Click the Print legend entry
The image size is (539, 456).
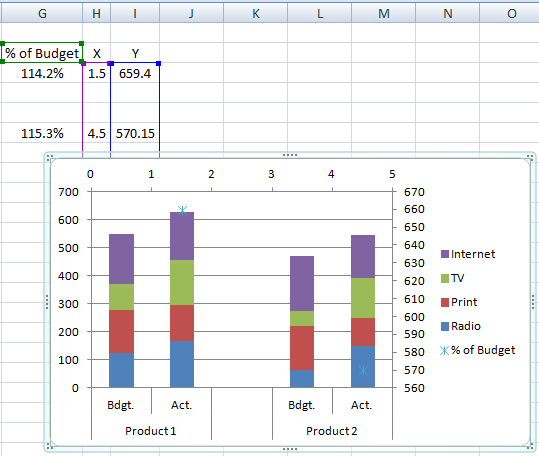pyautogui.click(x=459, y=302)
